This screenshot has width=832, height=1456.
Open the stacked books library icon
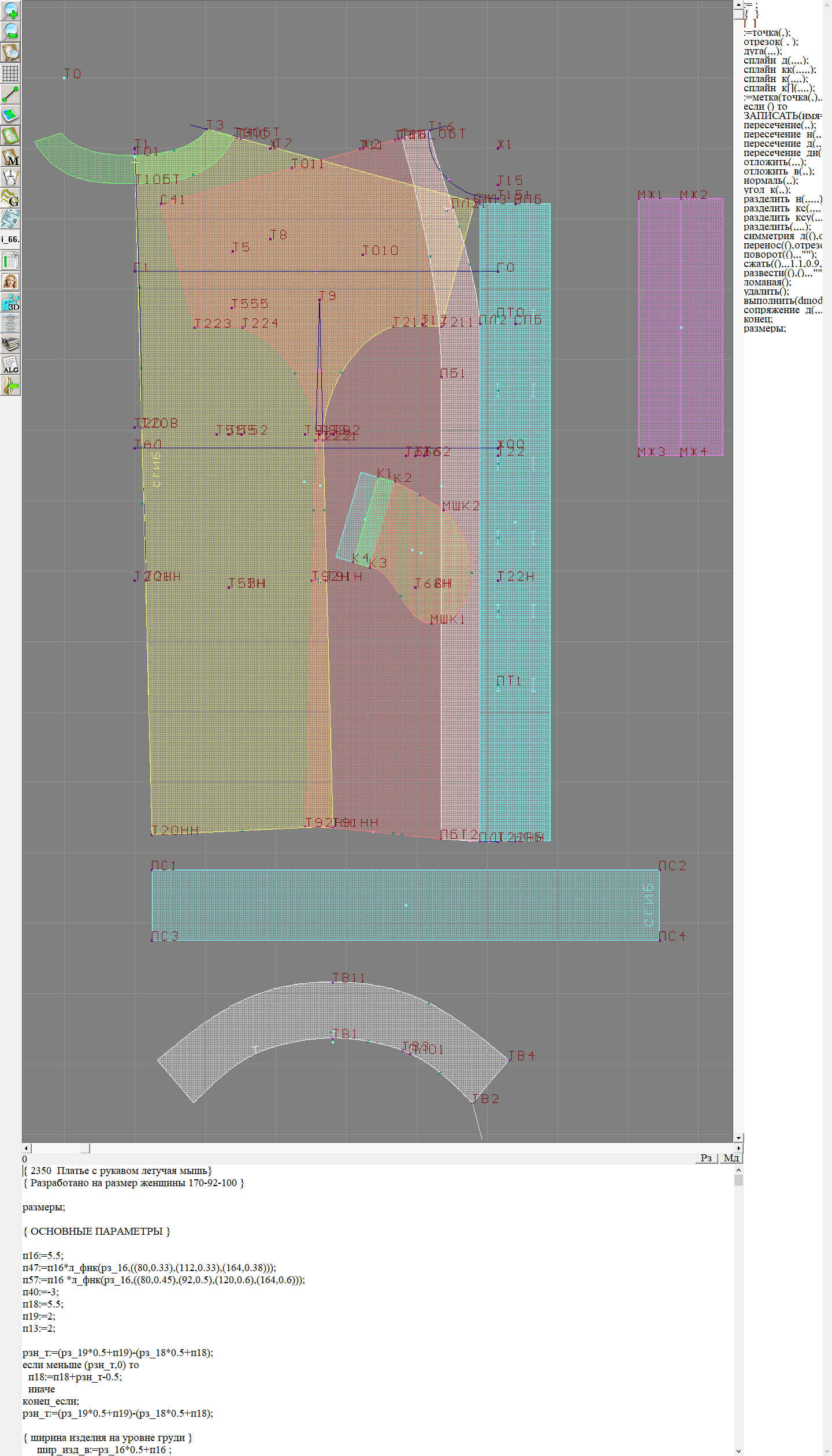pyautogui.click(x=10, y=344)
